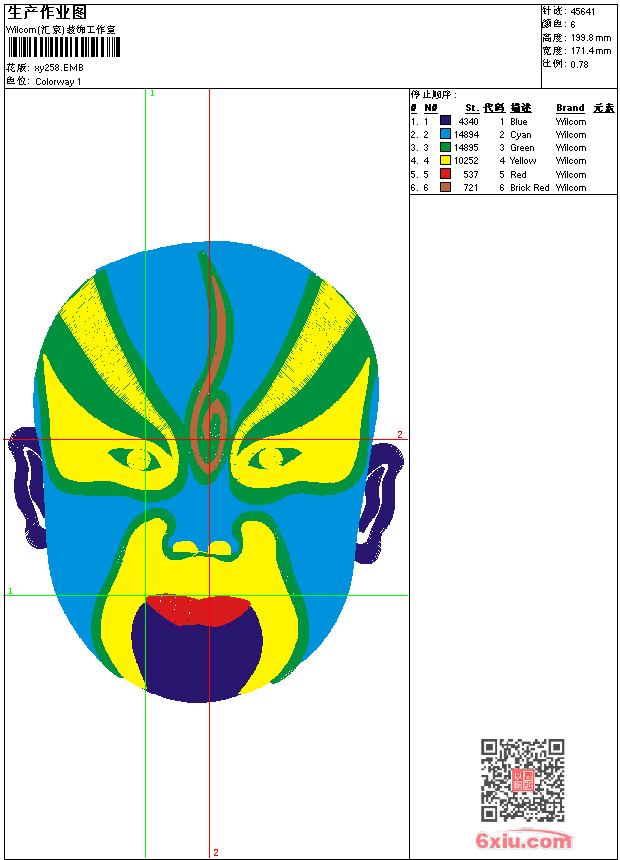Click the 元素 column header
620x860 pixels.
tap(604, 108)
